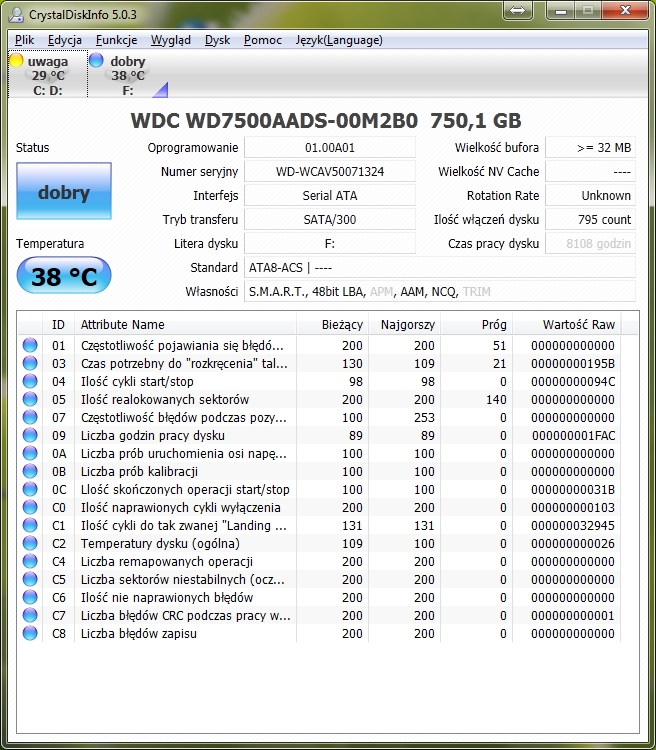656x750 pixels.
Task: Select the Liczba prób kalibracji row text
Action: point(139,472)
